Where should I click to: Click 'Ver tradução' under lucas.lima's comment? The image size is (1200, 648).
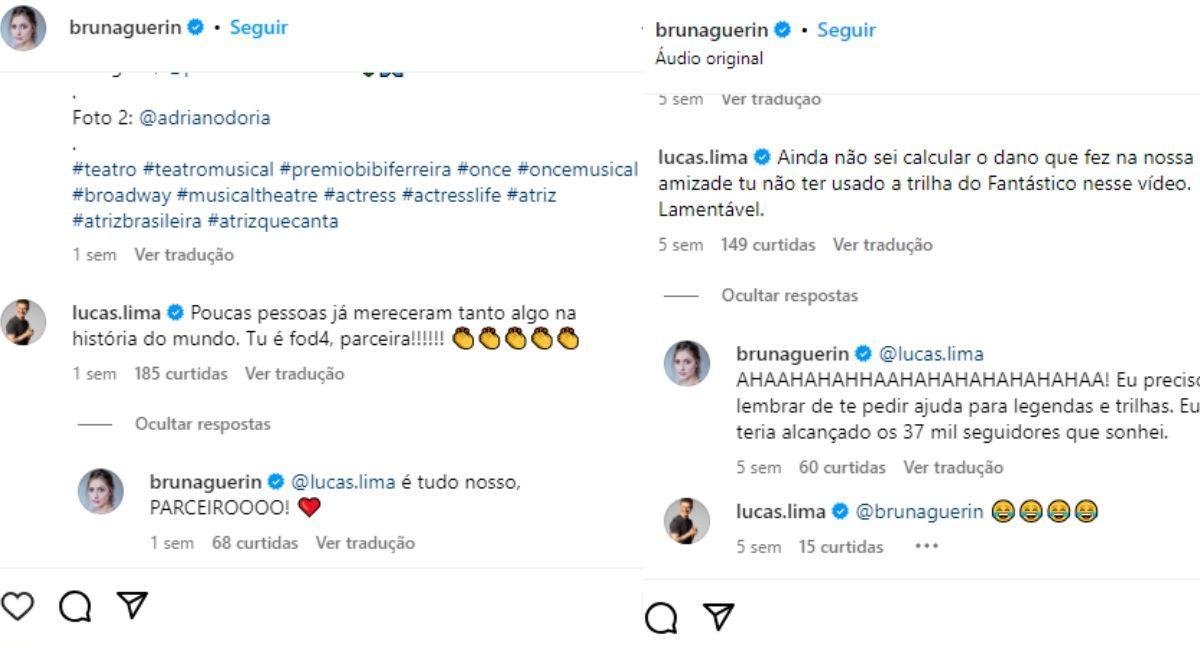click(x=295, y=373)
